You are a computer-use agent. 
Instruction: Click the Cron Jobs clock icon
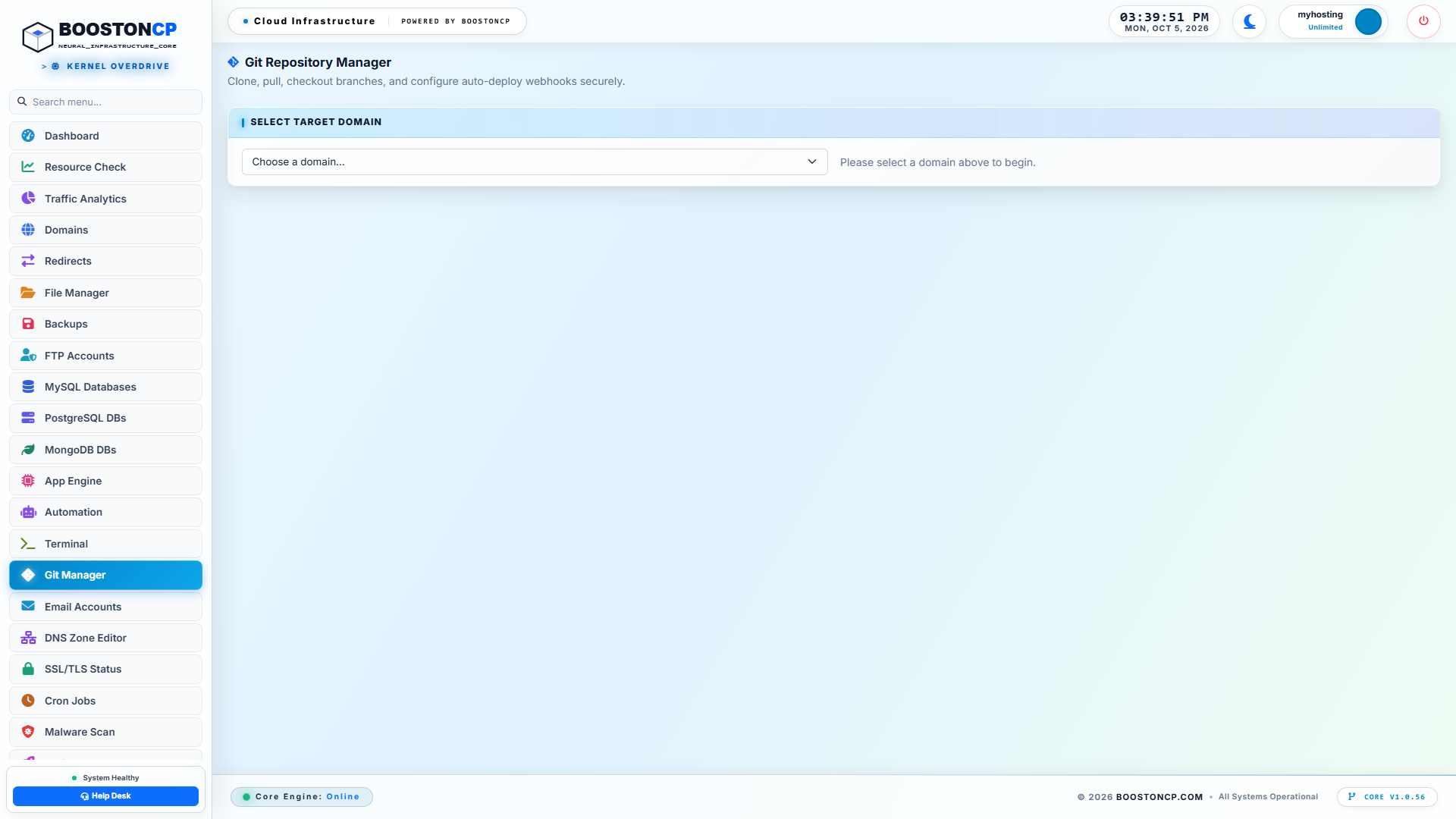28,701
